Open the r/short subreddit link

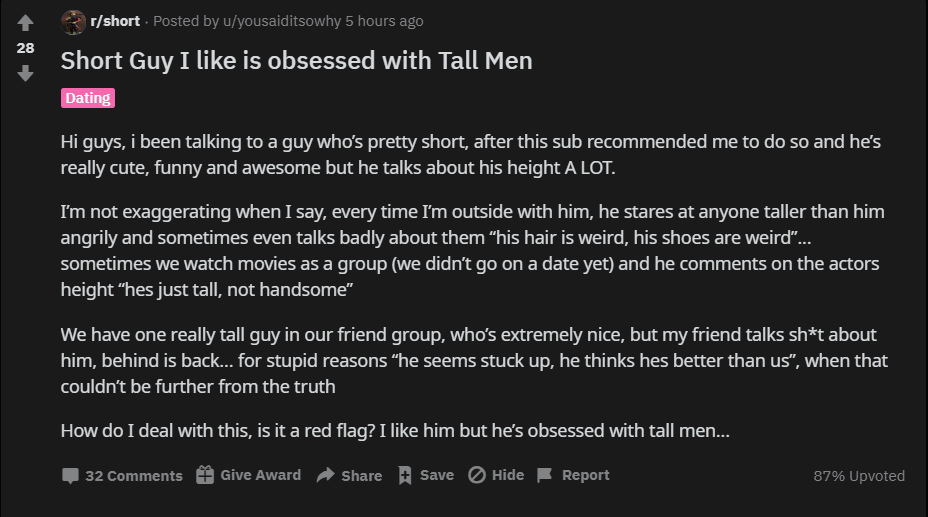115,21
